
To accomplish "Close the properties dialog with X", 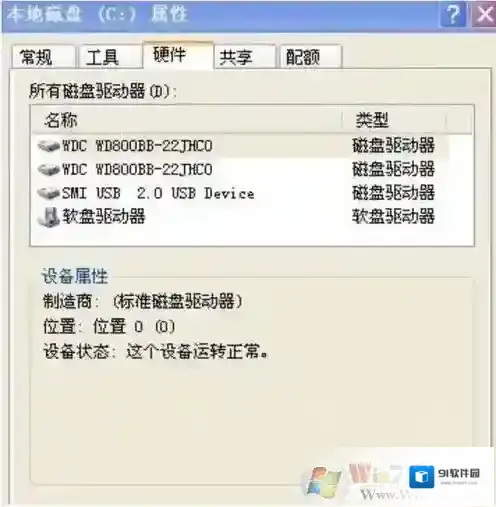I will click(x=484, y=14).
